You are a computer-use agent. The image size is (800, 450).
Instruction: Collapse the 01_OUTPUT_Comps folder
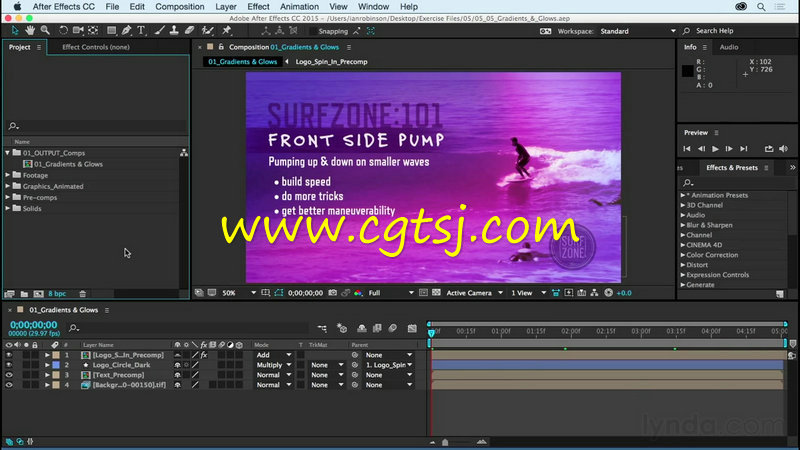click(8, 153)
